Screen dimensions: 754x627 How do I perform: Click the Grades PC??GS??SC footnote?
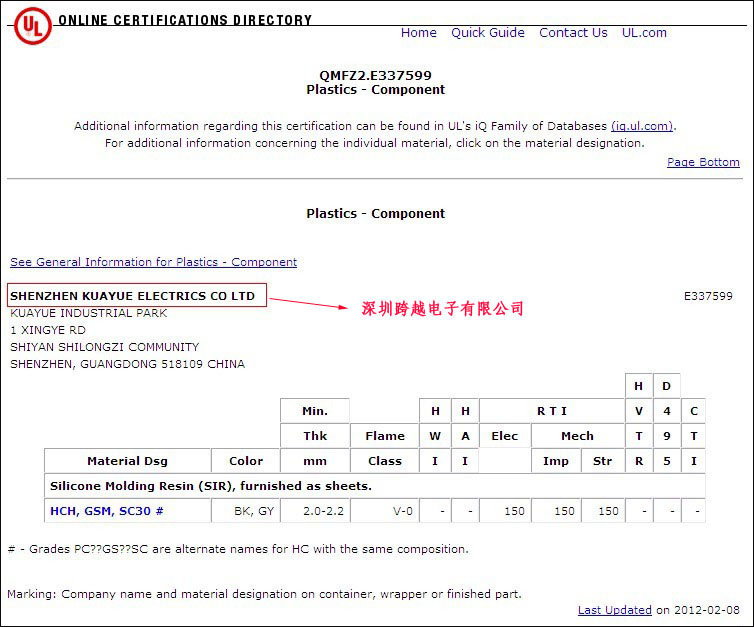[x=239, y=549]
